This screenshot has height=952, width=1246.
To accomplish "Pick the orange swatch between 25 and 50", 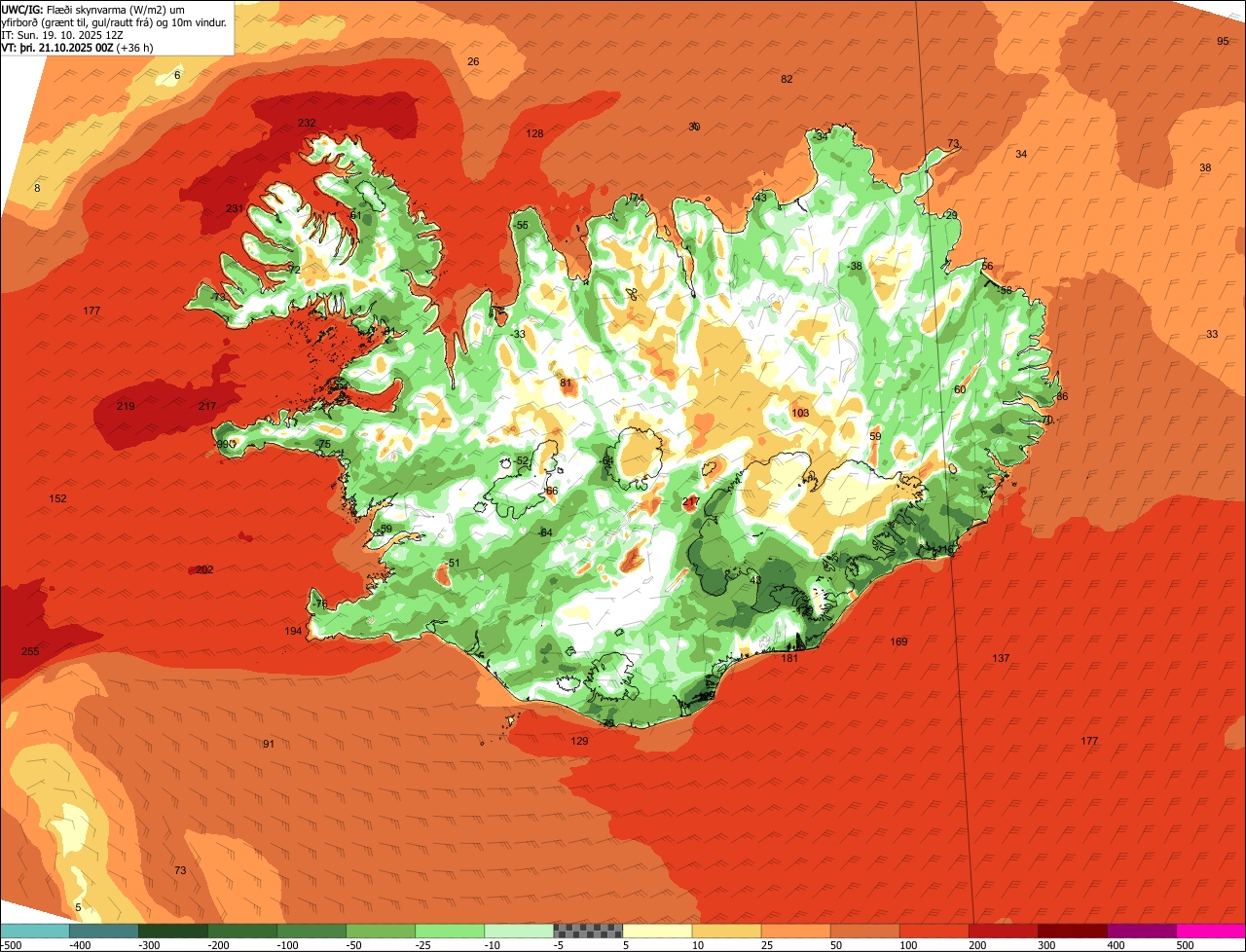I will click(795, 931).
